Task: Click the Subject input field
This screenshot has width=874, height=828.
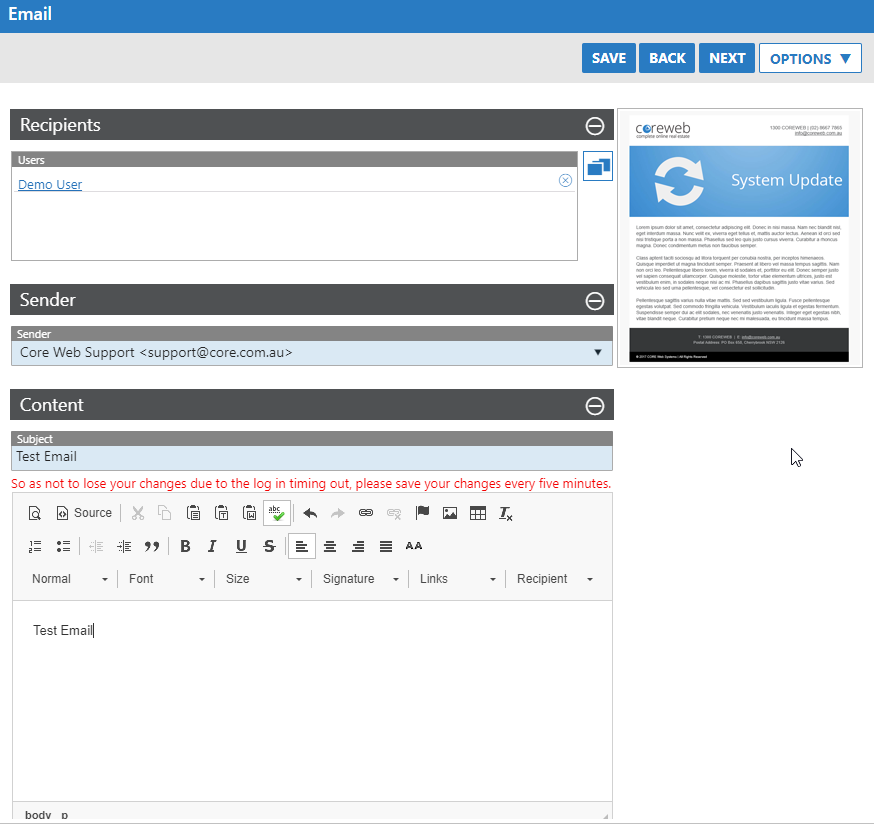Action: 311,457
